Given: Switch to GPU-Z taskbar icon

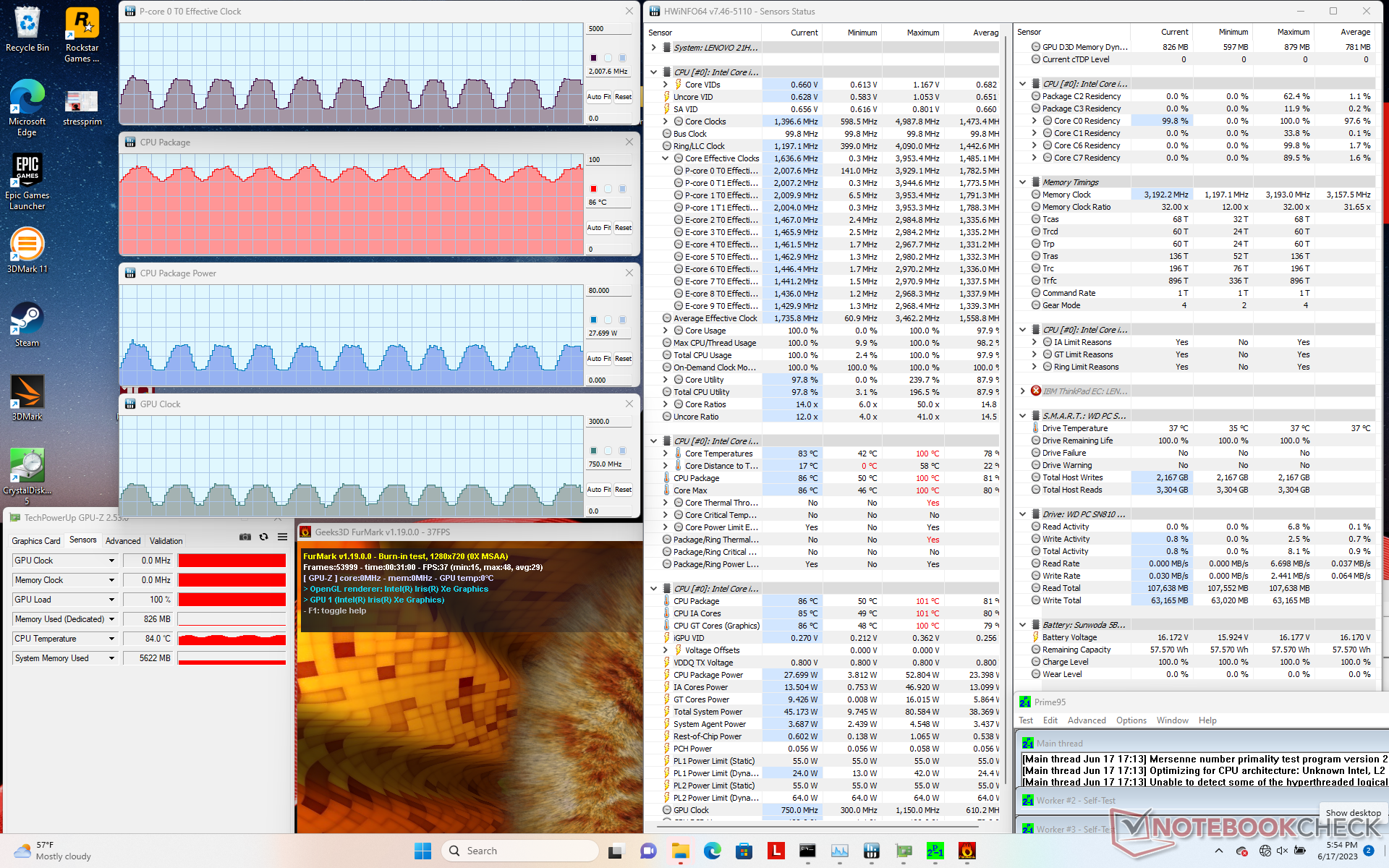Looking at the screenshot, I should [x=904, y=851].
